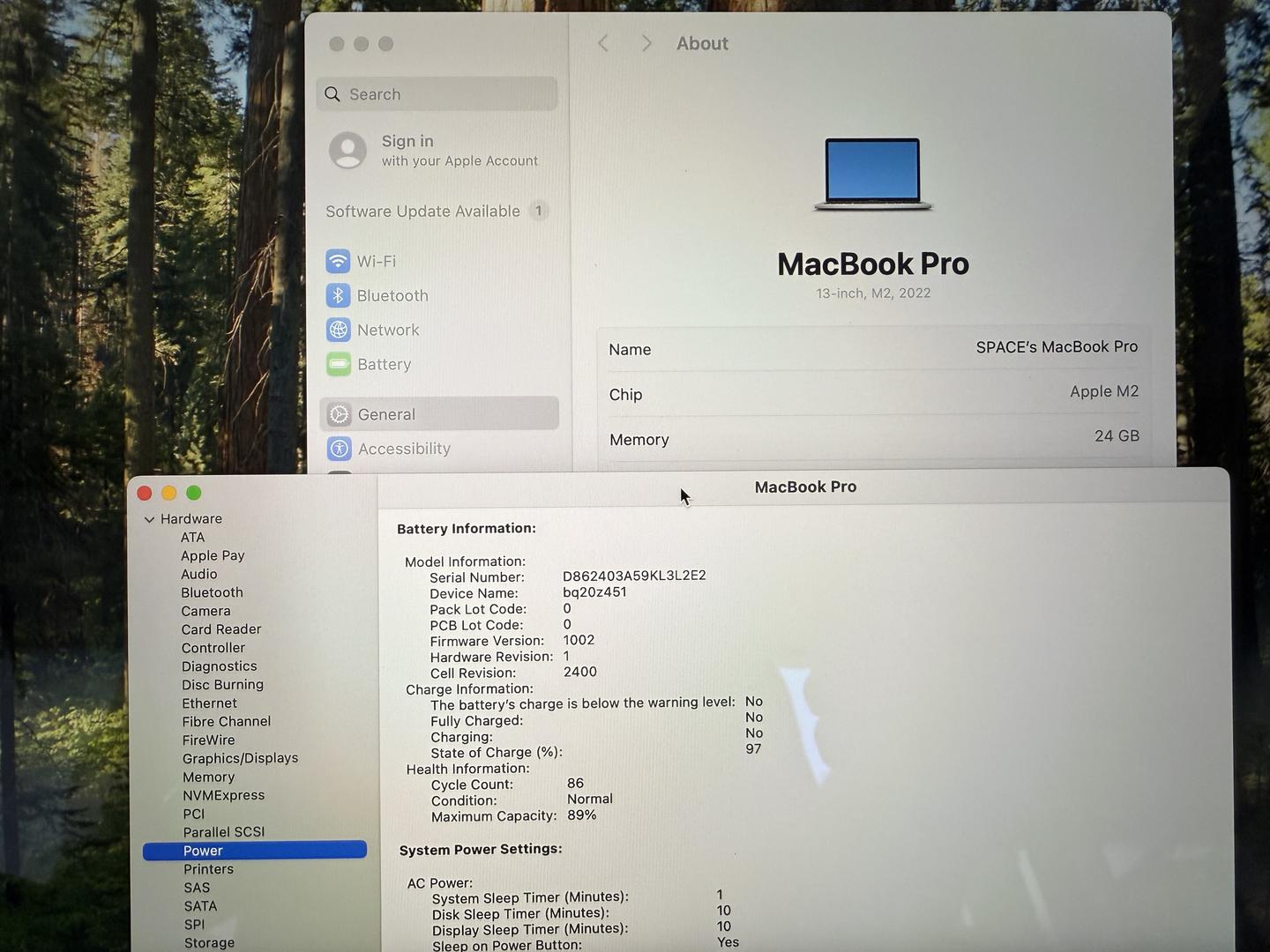
Task: Open Wi-Fi settings icon in sidebar
Action: pos(338,261)
